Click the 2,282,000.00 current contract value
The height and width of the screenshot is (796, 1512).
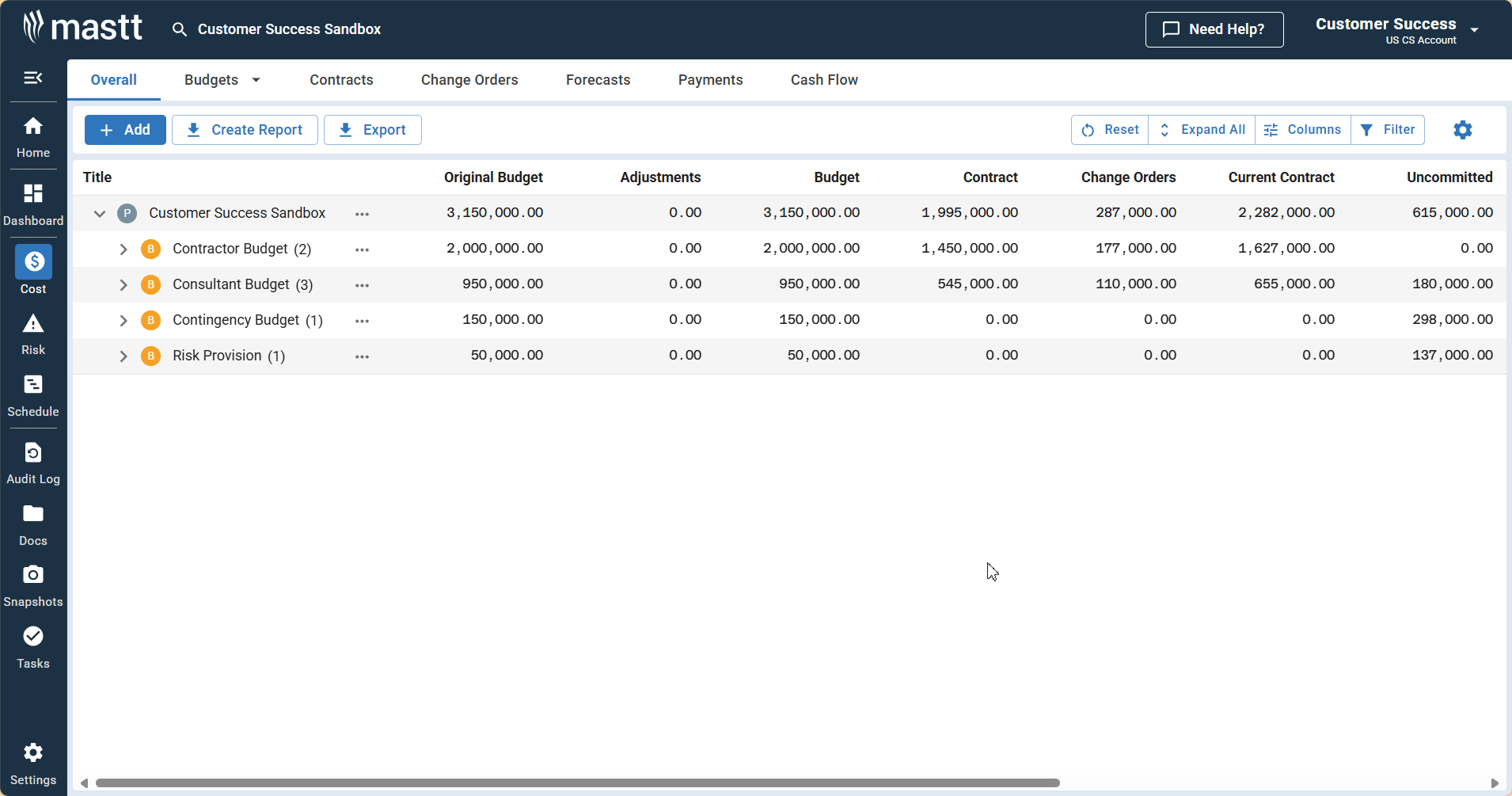point(1286,213)
